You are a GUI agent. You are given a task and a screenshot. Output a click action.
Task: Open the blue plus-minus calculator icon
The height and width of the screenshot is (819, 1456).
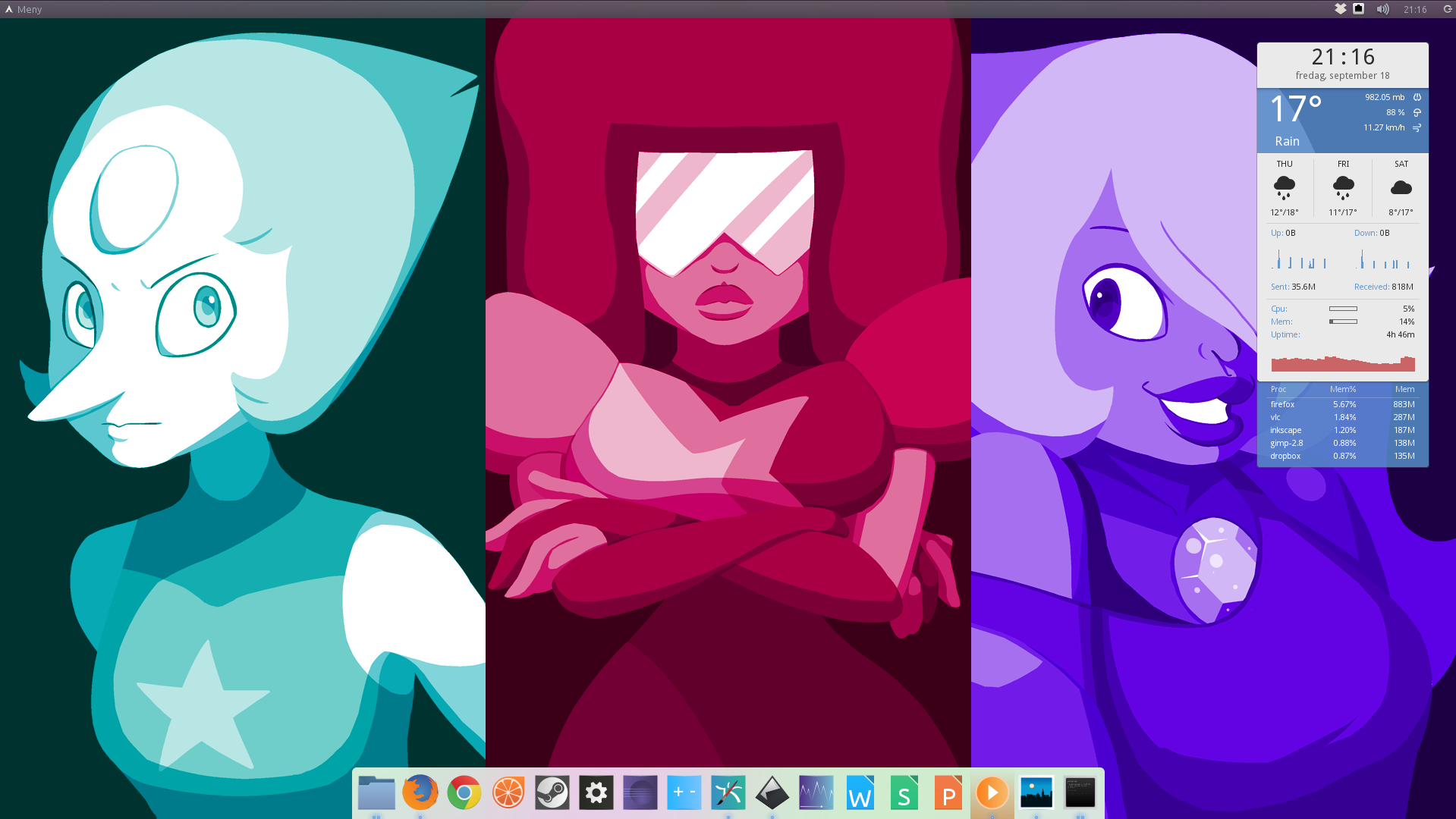tap(684, 793)
